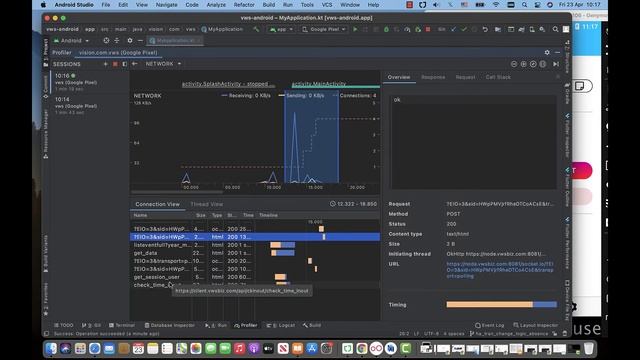Switch to the Call Stack tab

498,77
